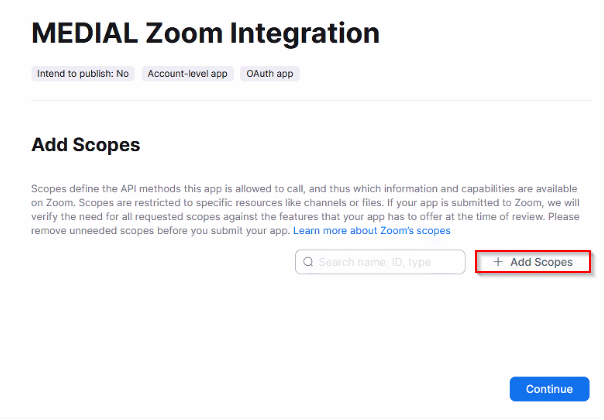604x420 pixels.
Task: Focus the Search name, ID, type field
Action: pyautogui.click(x=380, y=262)
